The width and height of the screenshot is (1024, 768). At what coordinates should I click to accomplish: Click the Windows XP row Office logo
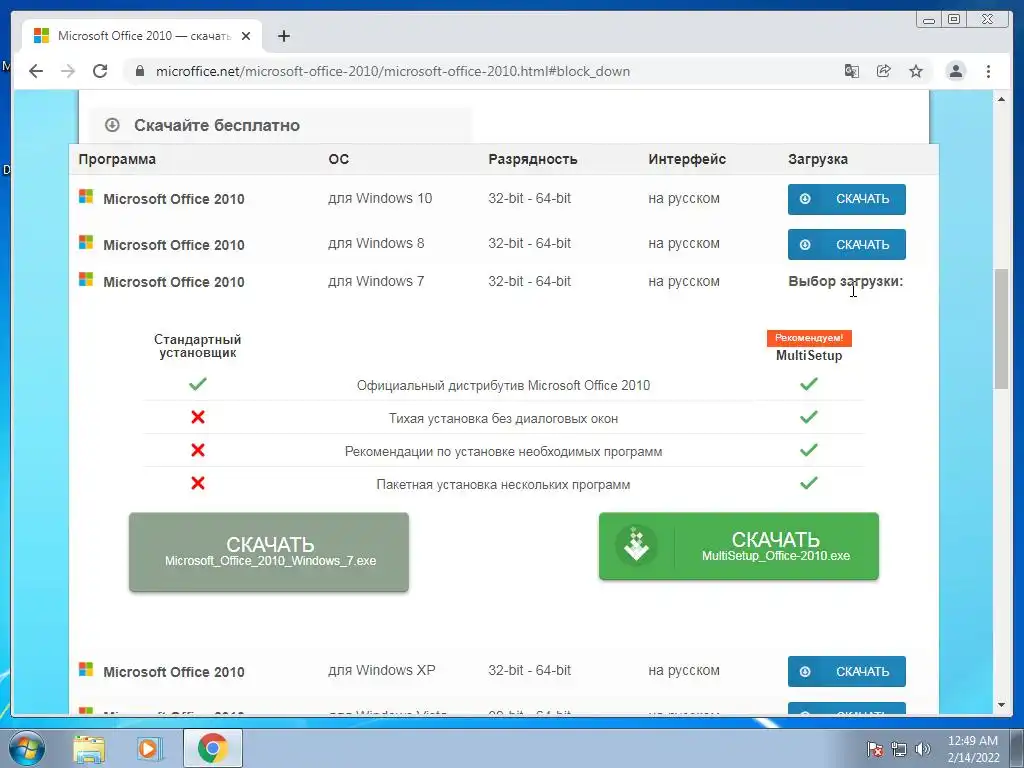86,669
